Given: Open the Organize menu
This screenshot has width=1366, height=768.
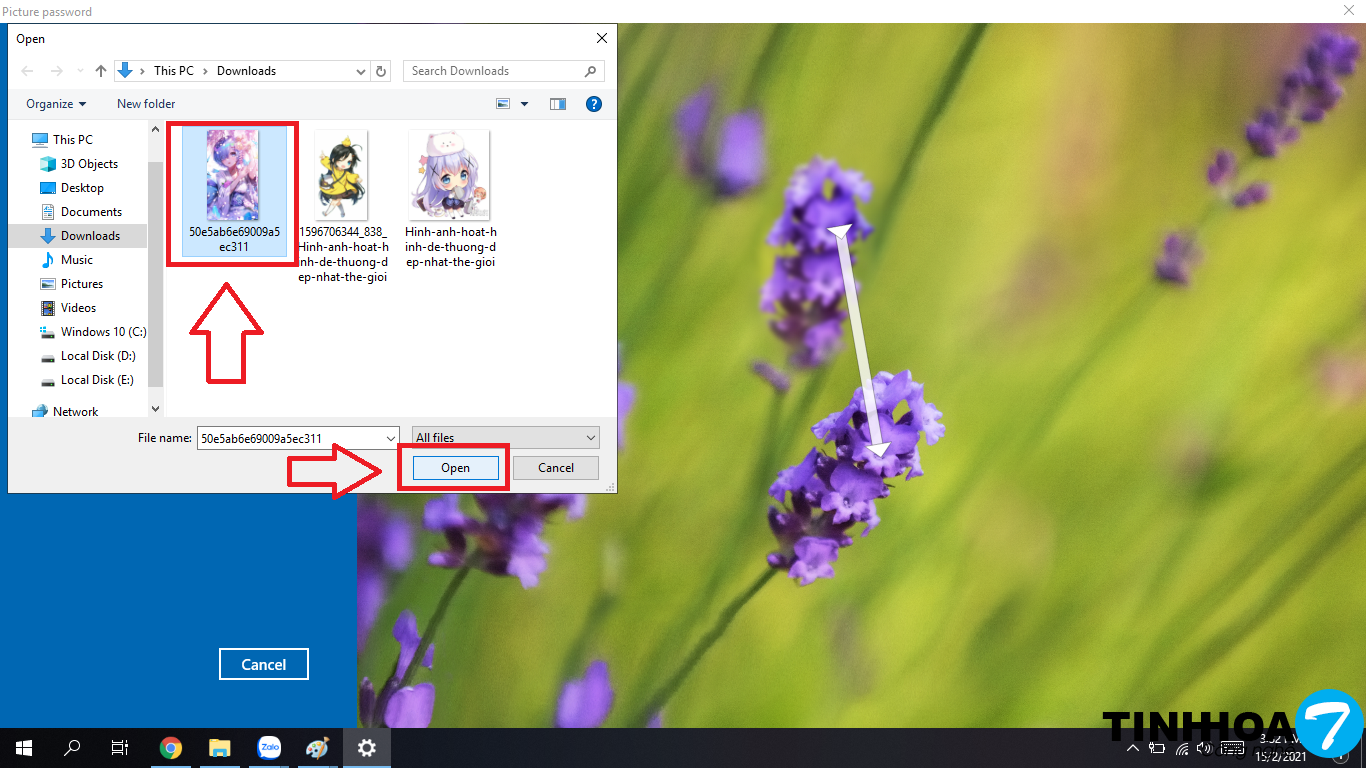Looking at the screenshot, I should pos(56,104).
